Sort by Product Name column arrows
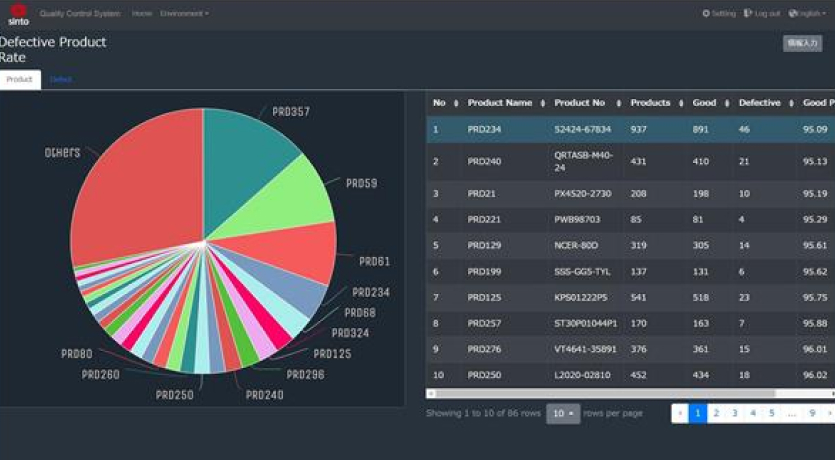835x460 pixels. coord(543,103)
